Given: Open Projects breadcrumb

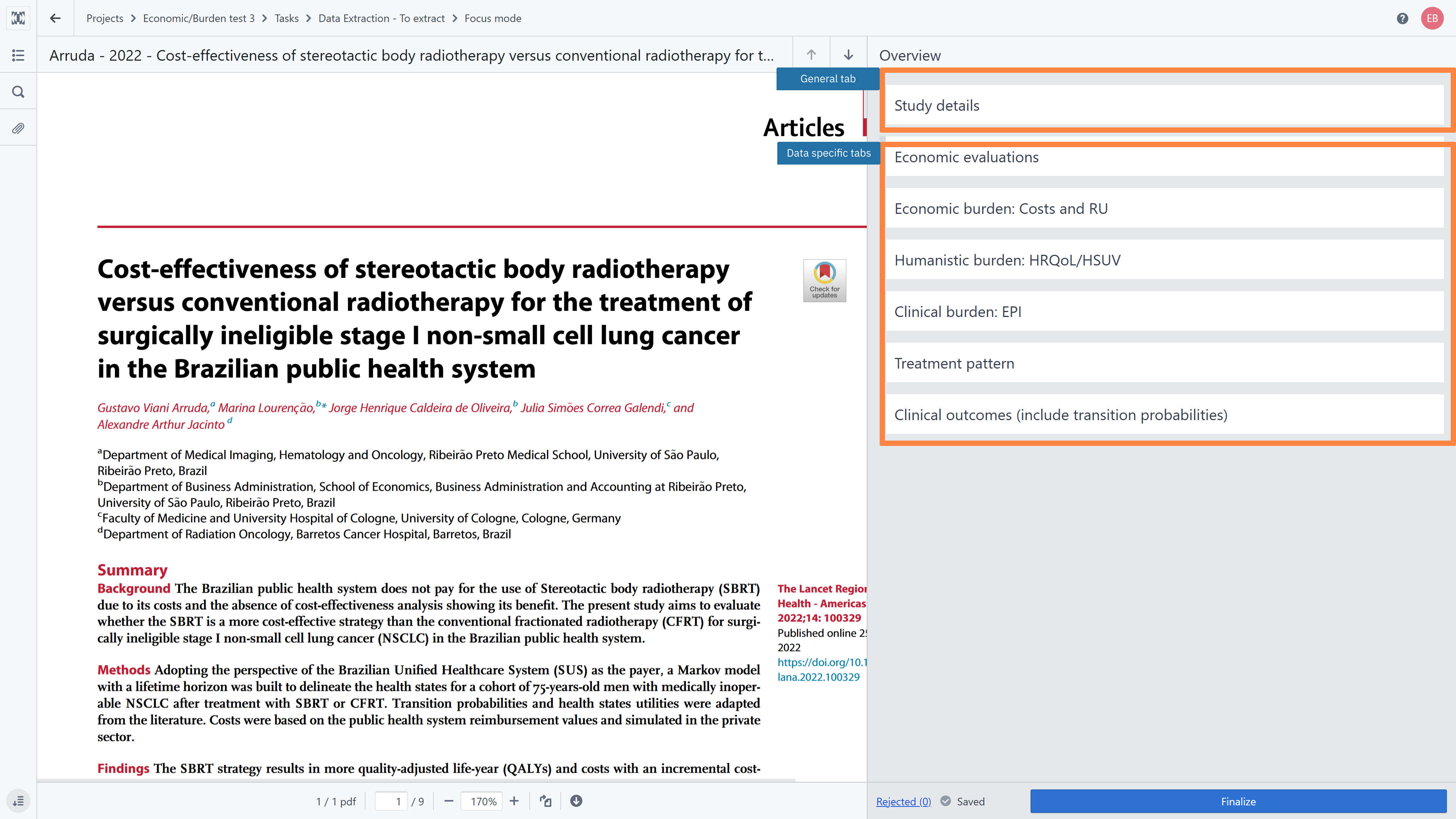Looking at the screenshot, I should coord(105,18).
